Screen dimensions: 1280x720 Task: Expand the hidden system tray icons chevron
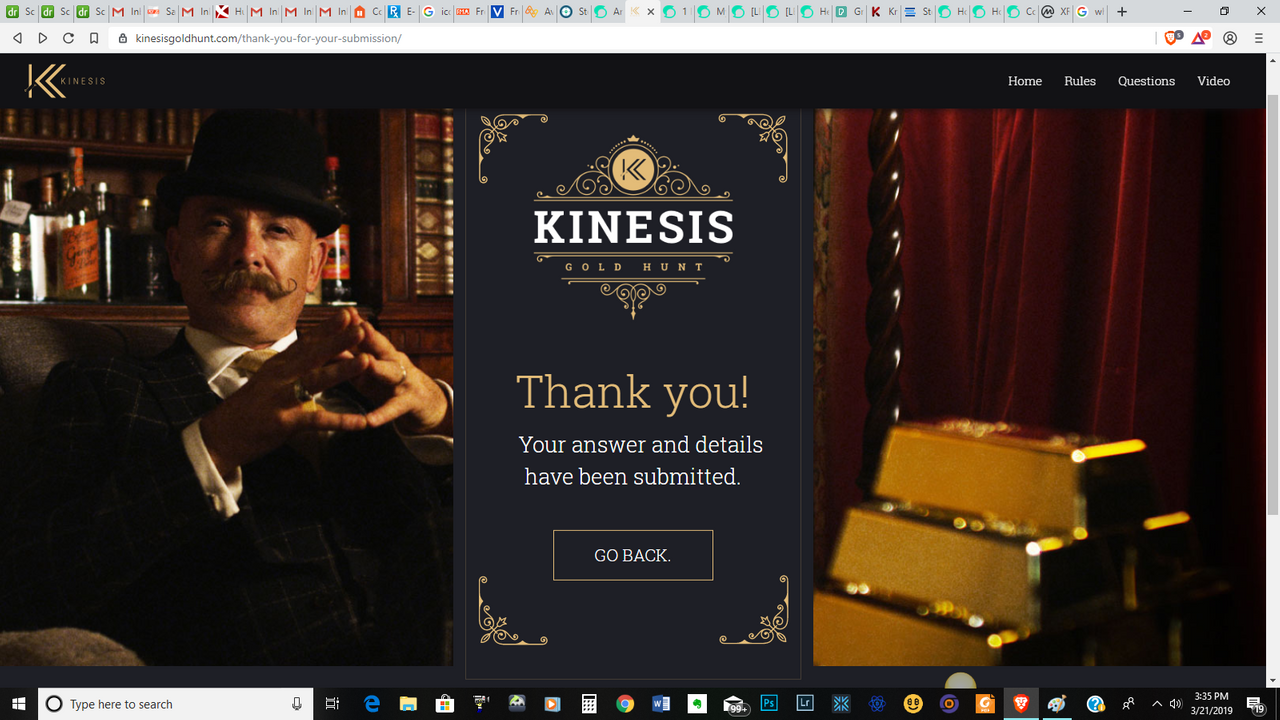tap(1157, 703)
